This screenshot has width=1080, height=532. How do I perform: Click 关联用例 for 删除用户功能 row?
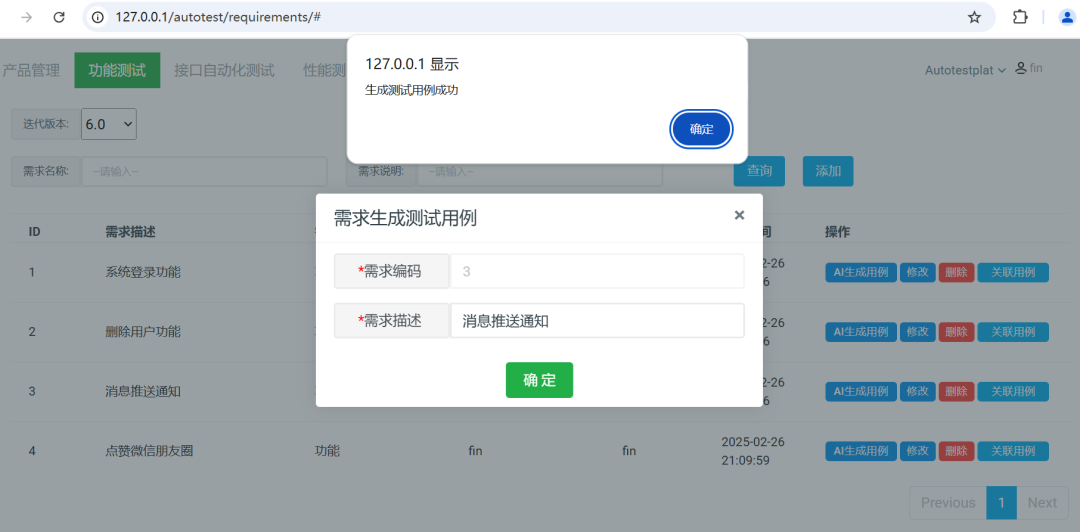tap(1013, 331)
